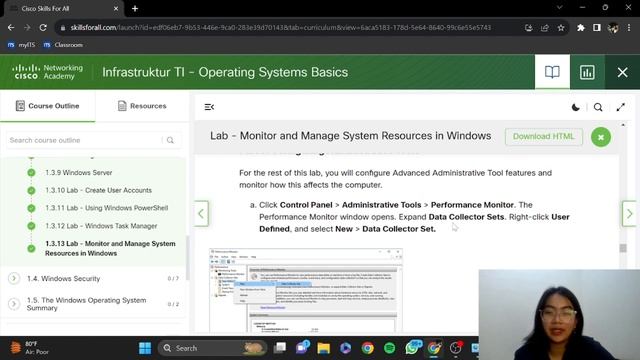The image size is (640, 360).
Task: Open the browser side panel icon
Action: pyautogui.click(x=597, y=28)
